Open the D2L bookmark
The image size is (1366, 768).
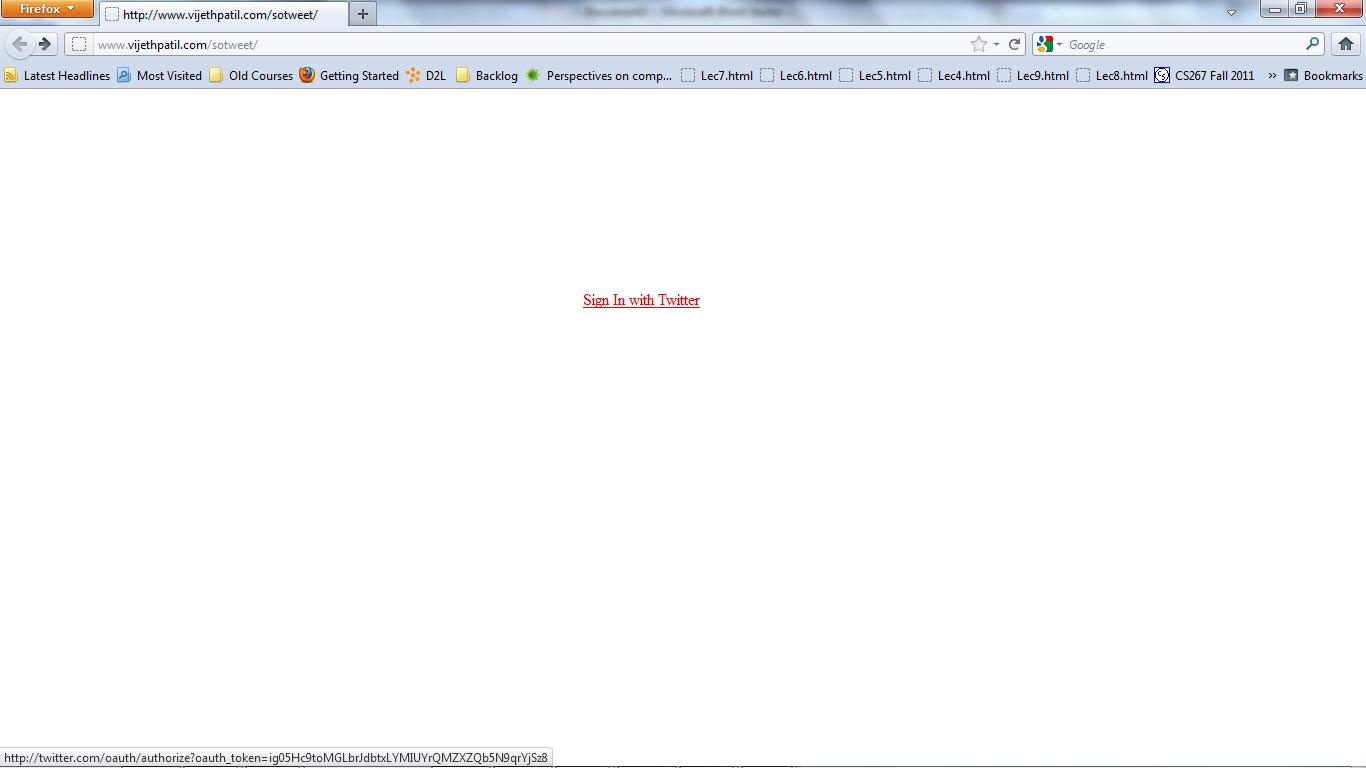[x=426, y=75]
